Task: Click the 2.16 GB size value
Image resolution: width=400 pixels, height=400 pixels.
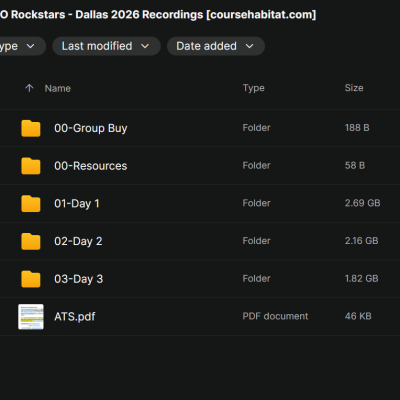Action: pyautogui.click(x=361, y=241)
